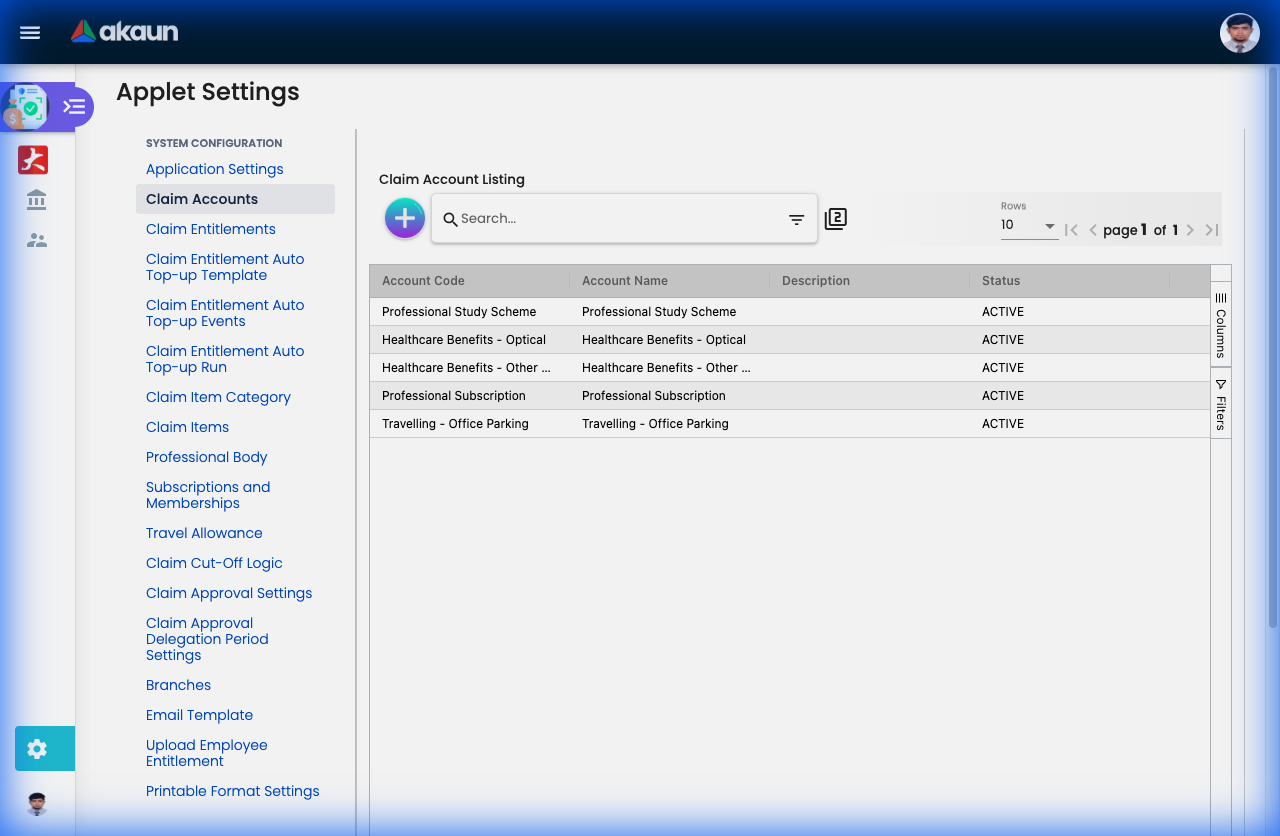Open the Travel Allowance link
1280x836 pixels.
[x=204, y=533]
